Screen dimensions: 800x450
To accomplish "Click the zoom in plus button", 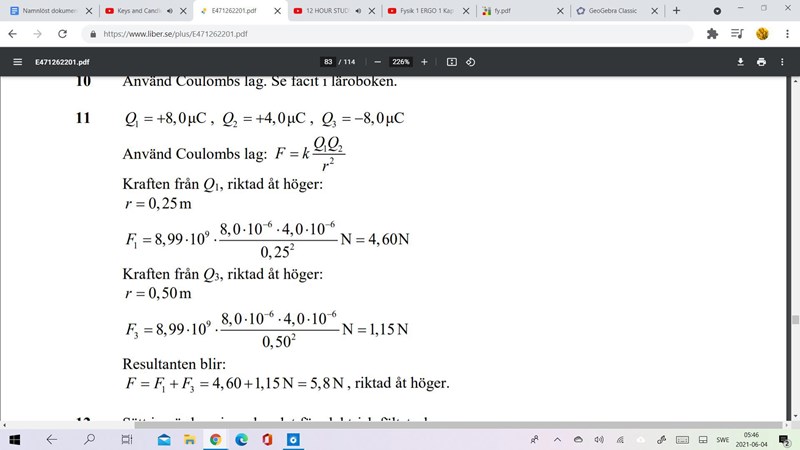I will (424, 61).
